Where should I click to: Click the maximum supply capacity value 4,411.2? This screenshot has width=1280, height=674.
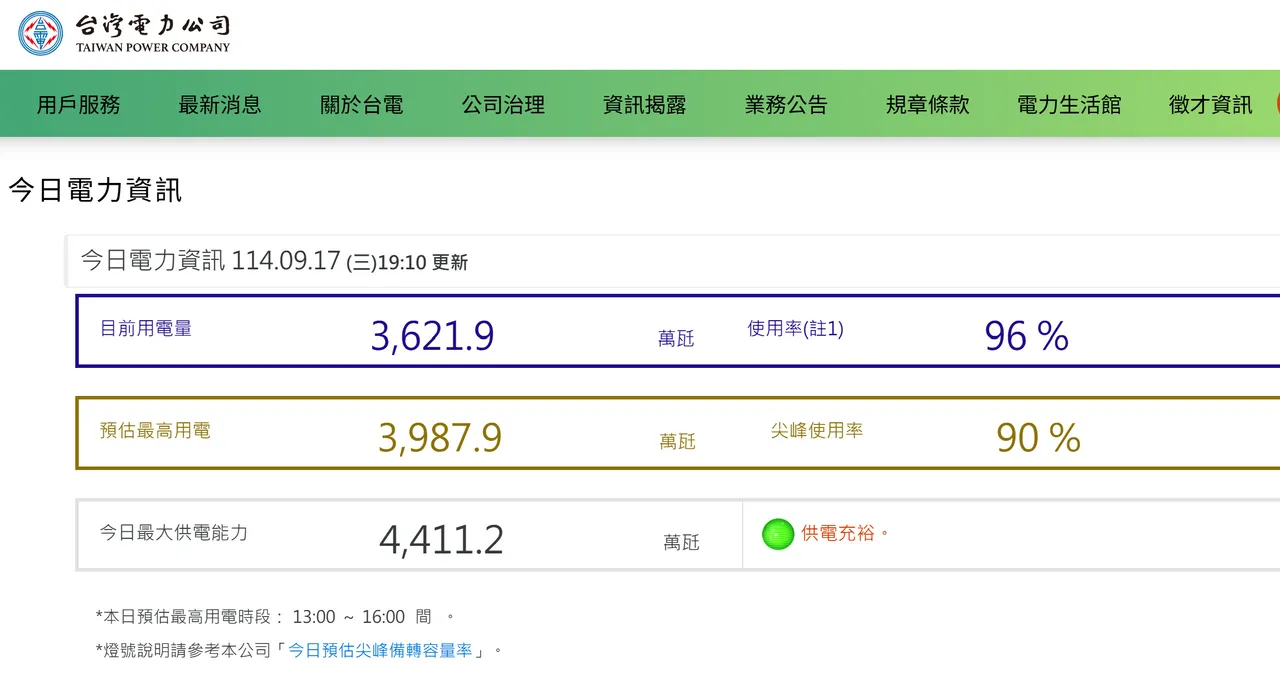coord(441,540)
